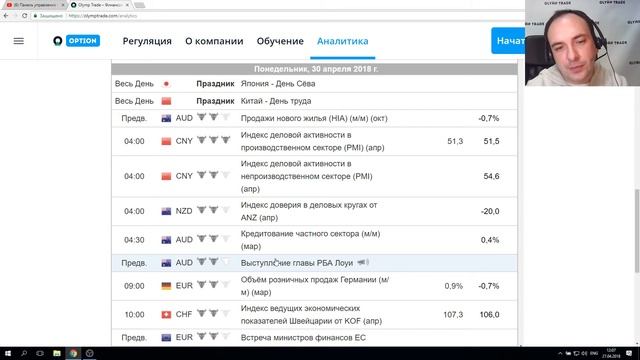Click the value 54,6 in CNY row
This screenshot has width=640, height=360.
click(491, 176)
